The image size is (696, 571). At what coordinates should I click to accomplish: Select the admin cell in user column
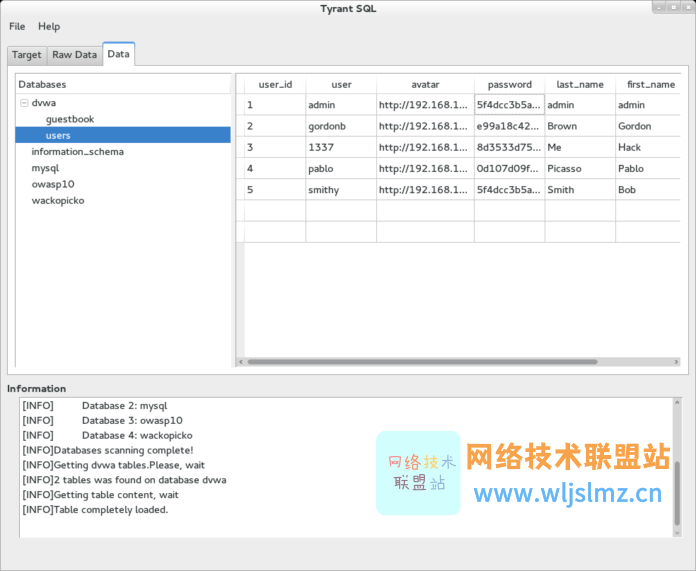[341, 105]
